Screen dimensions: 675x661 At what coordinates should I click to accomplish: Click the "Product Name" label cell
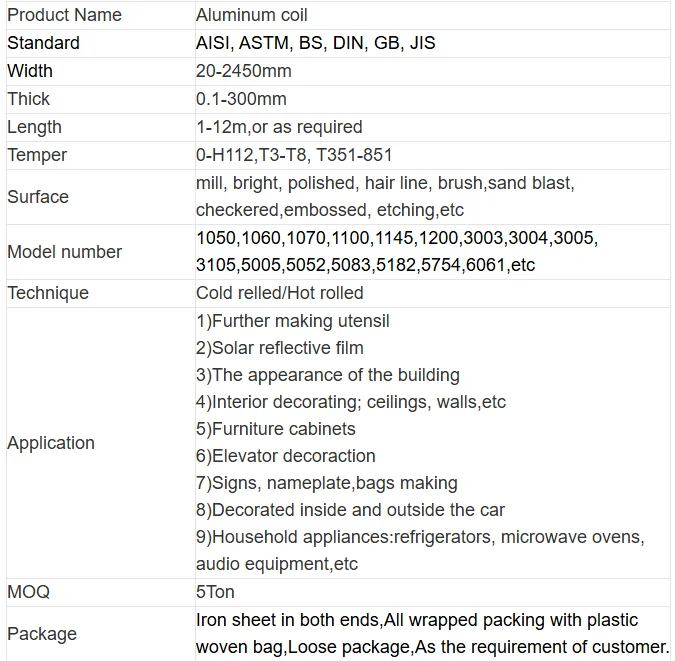(x=64, y=15)
